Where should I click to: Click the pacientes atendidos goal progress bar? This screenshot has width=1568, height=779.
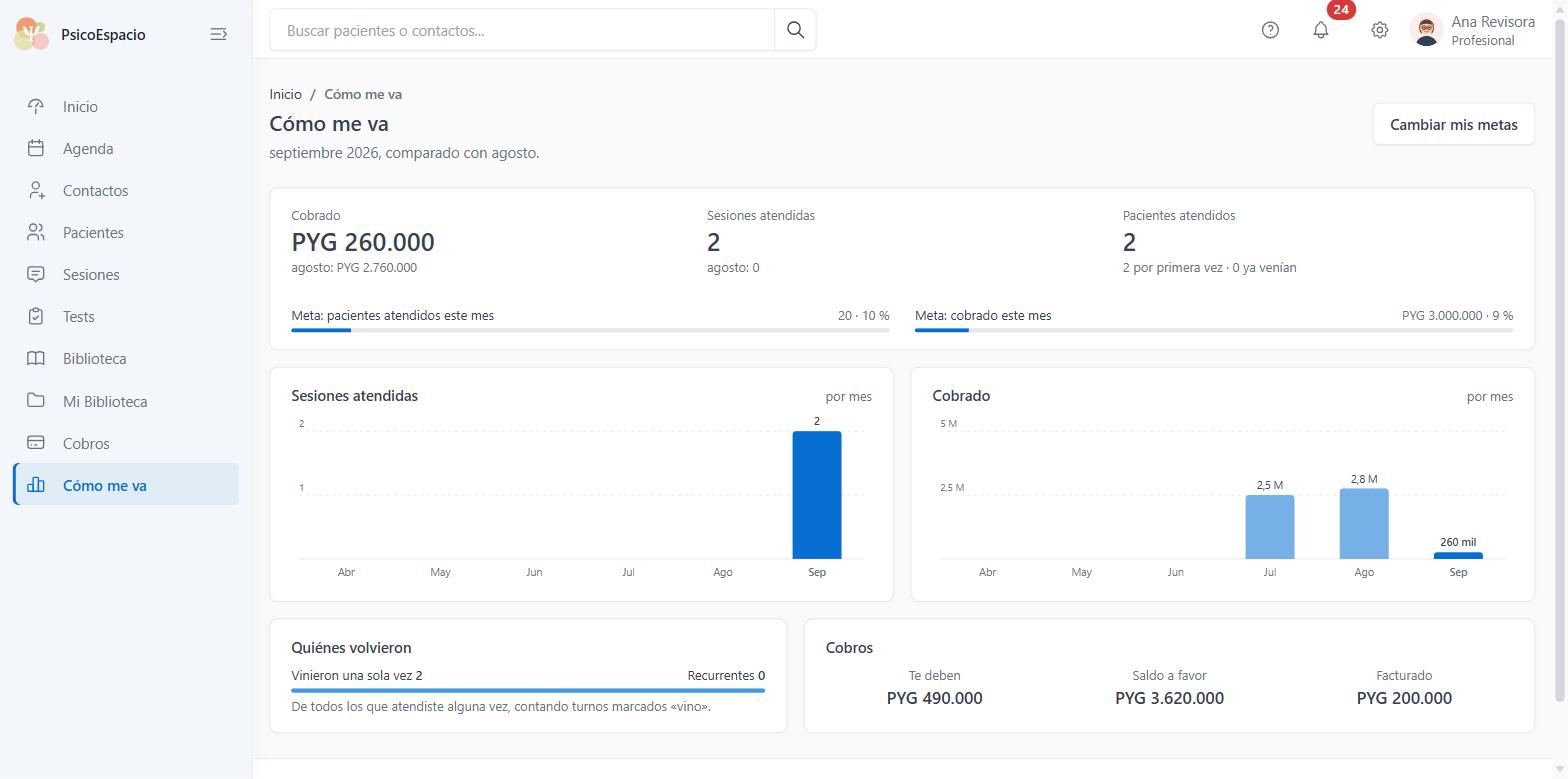click(590, 330)
